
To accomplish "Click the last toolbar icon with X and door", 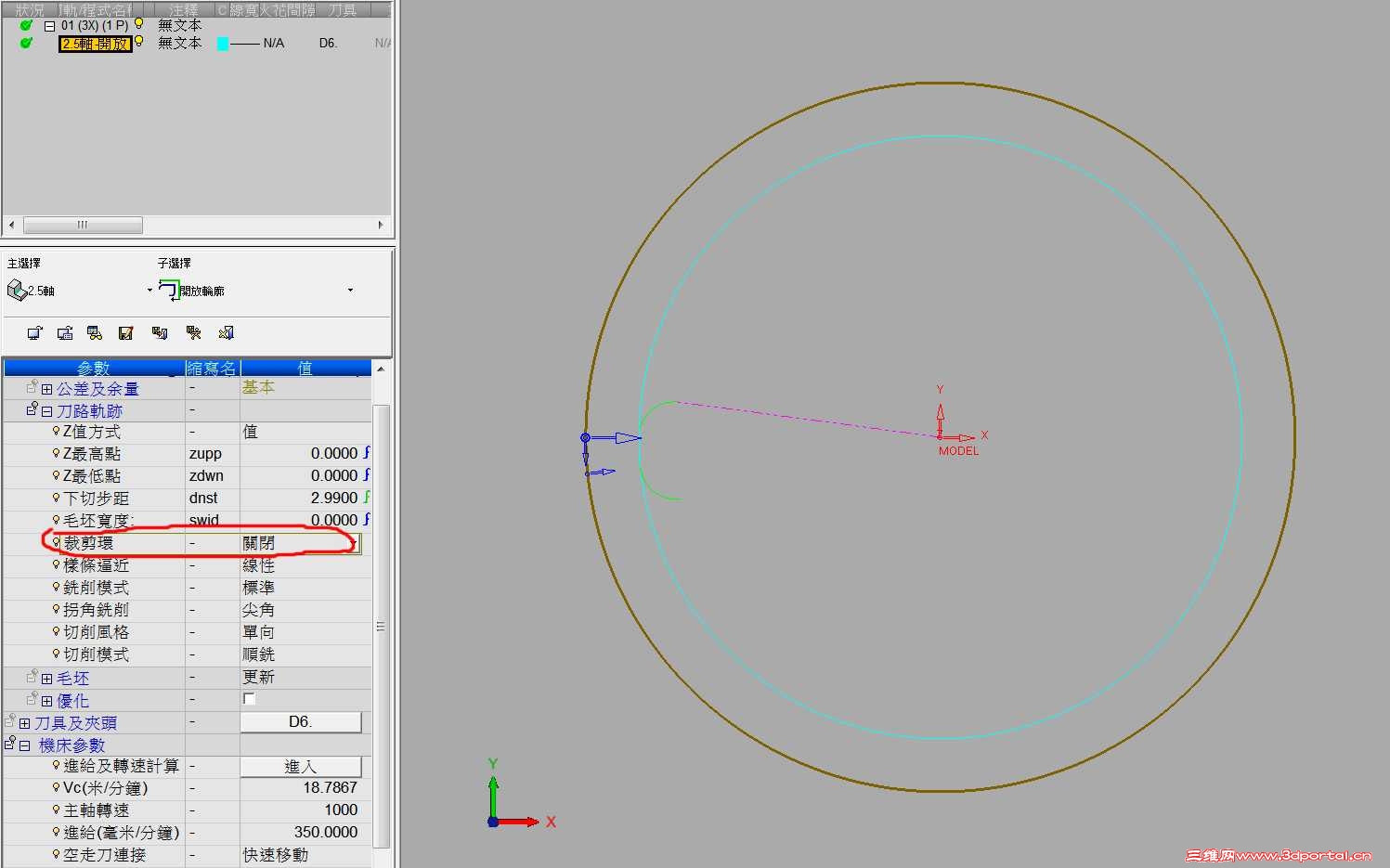I will [226, 332].
